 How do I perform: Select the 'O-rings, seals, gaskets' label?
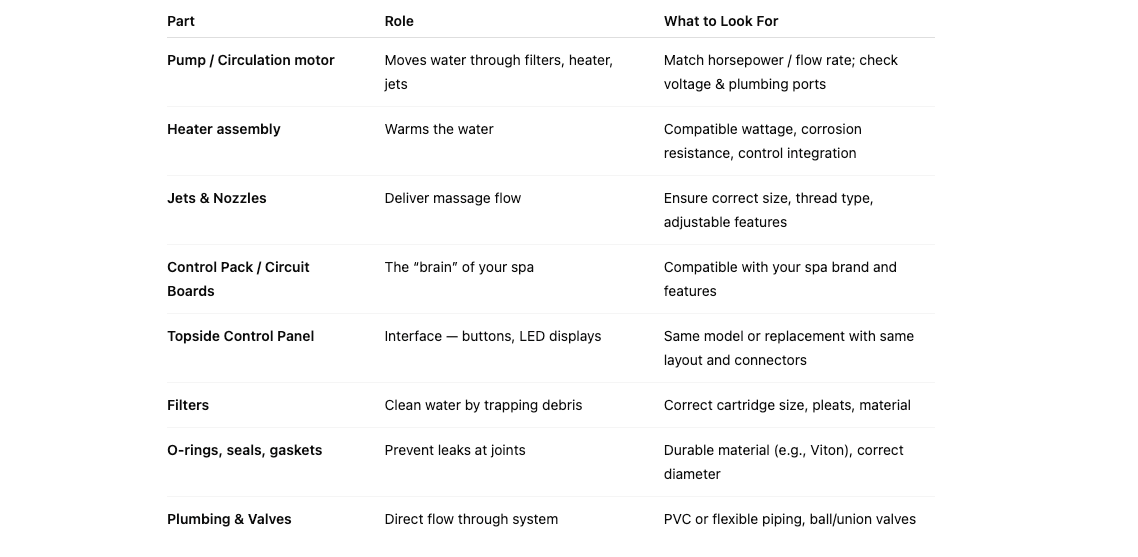(x=245, y=450)
